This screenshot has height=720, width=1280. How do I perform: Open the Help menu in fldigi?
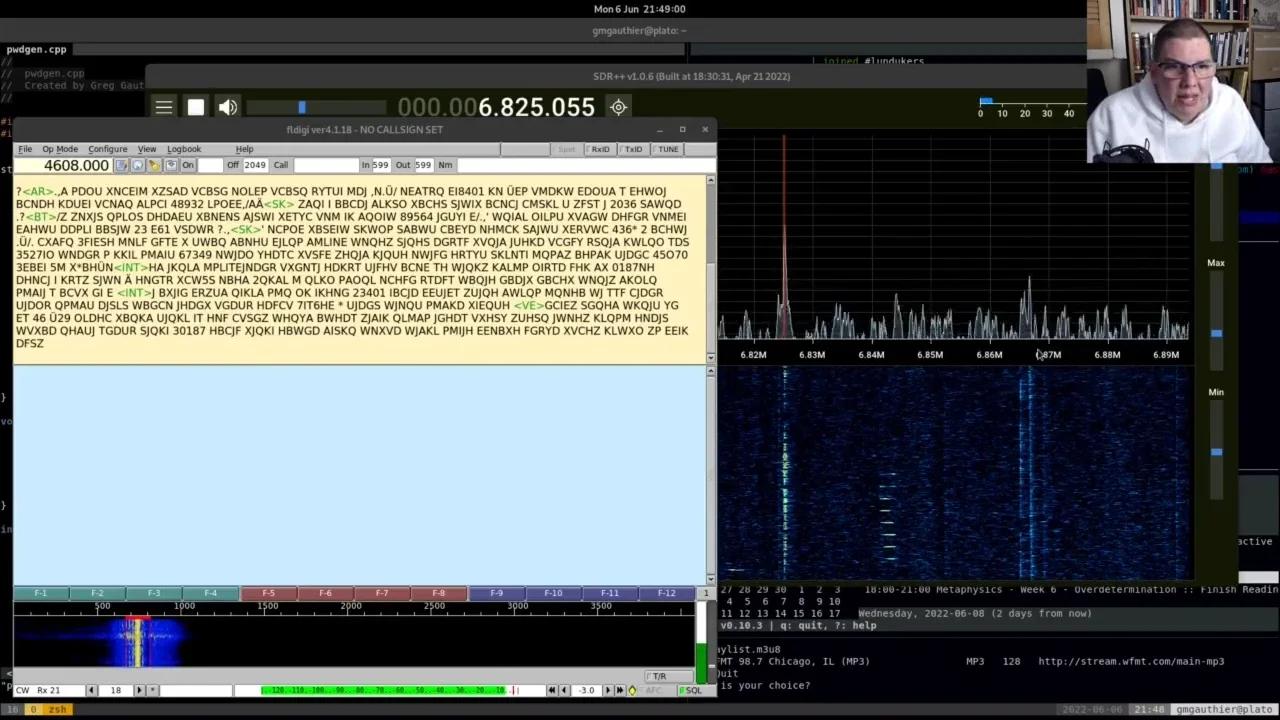244,149
